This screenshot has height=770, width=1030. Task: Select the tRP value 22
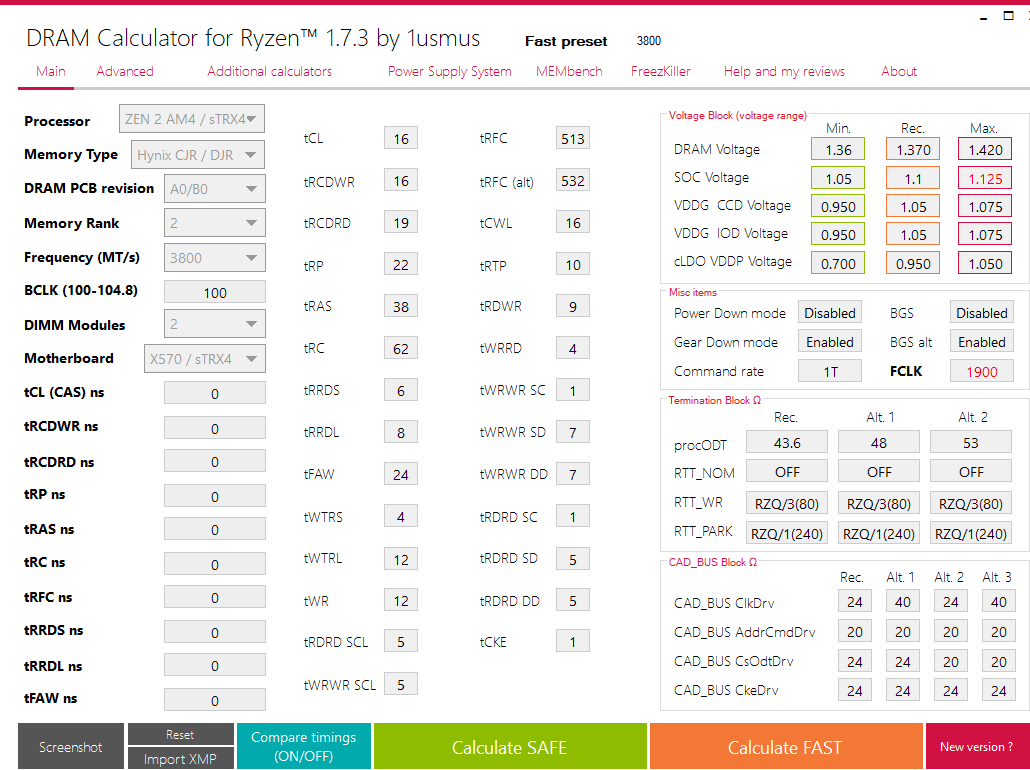coord(401,265)
